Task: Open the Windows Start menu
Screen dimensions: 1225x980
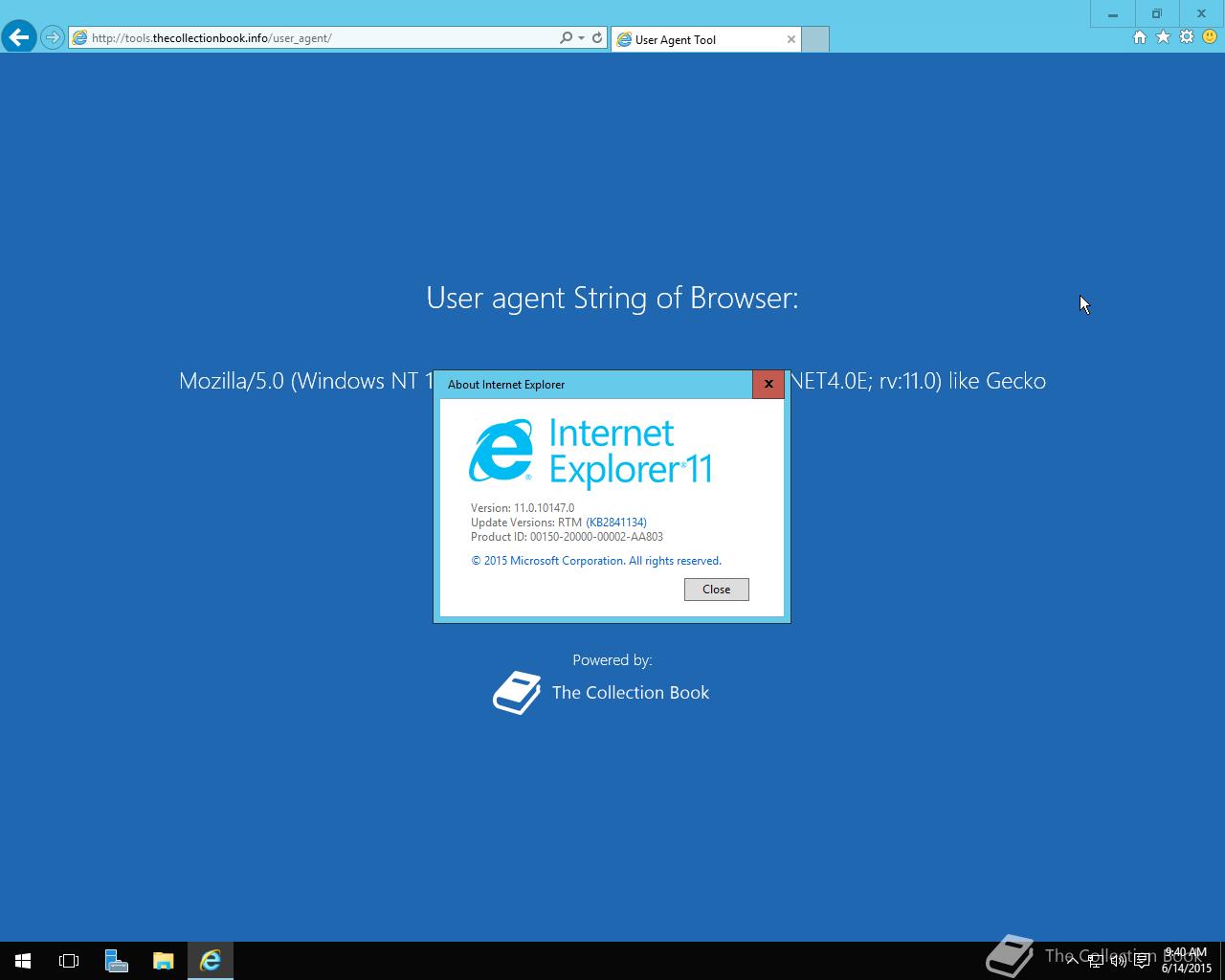Action: (23, 961)
